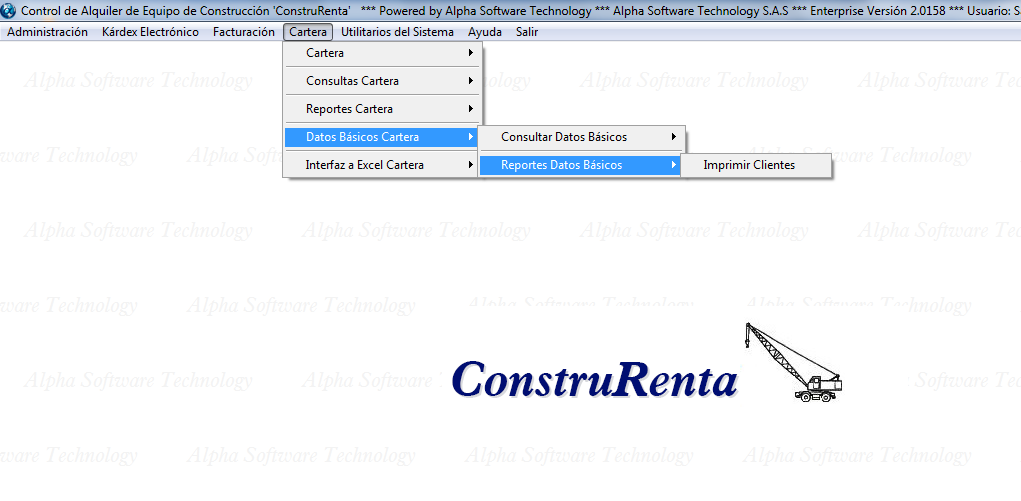This screenshot has width=1021, height=501.
Task: Open the Administración menu
Action: pos(47,32)
